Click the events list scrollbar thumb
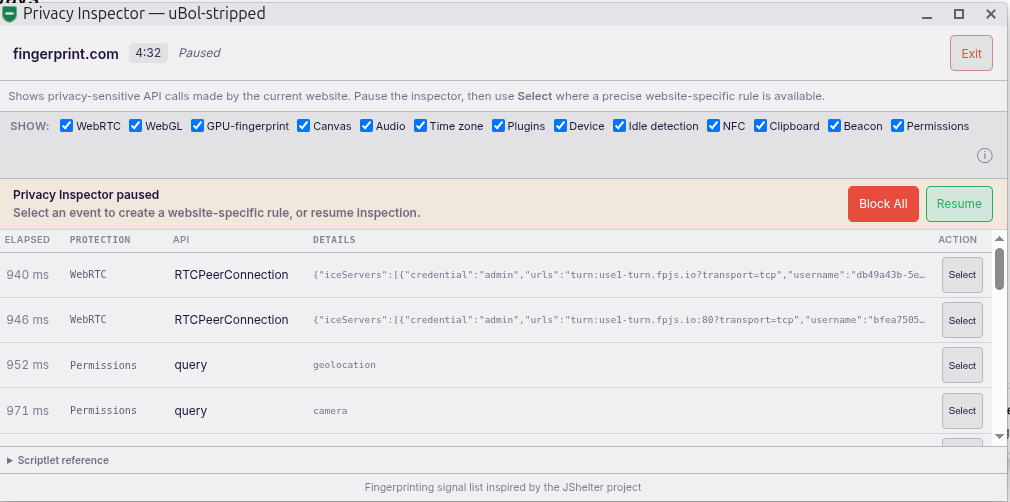 pos(999,269)
